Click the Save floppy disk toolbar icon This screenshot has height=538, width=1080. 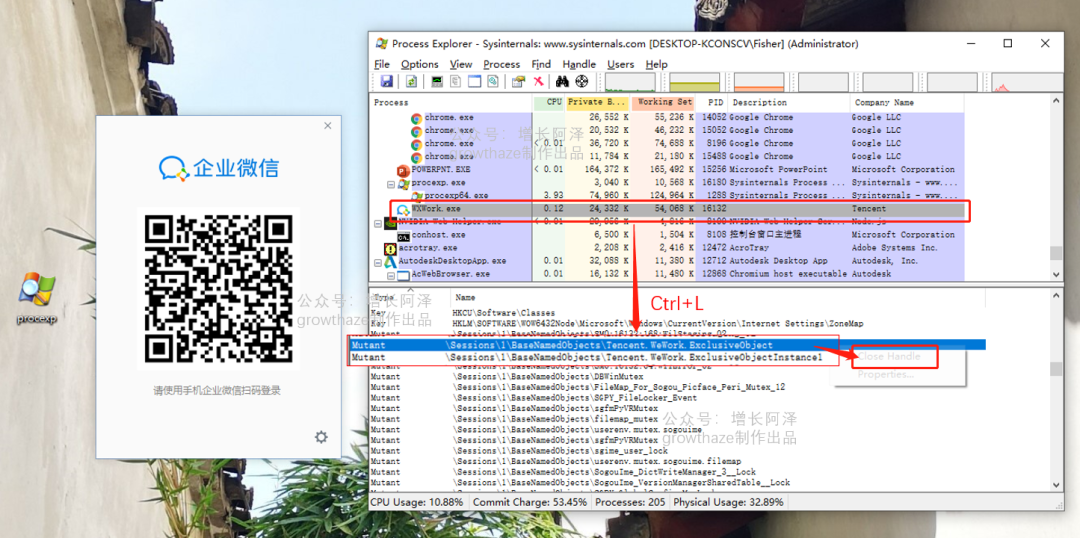(387, 81)
